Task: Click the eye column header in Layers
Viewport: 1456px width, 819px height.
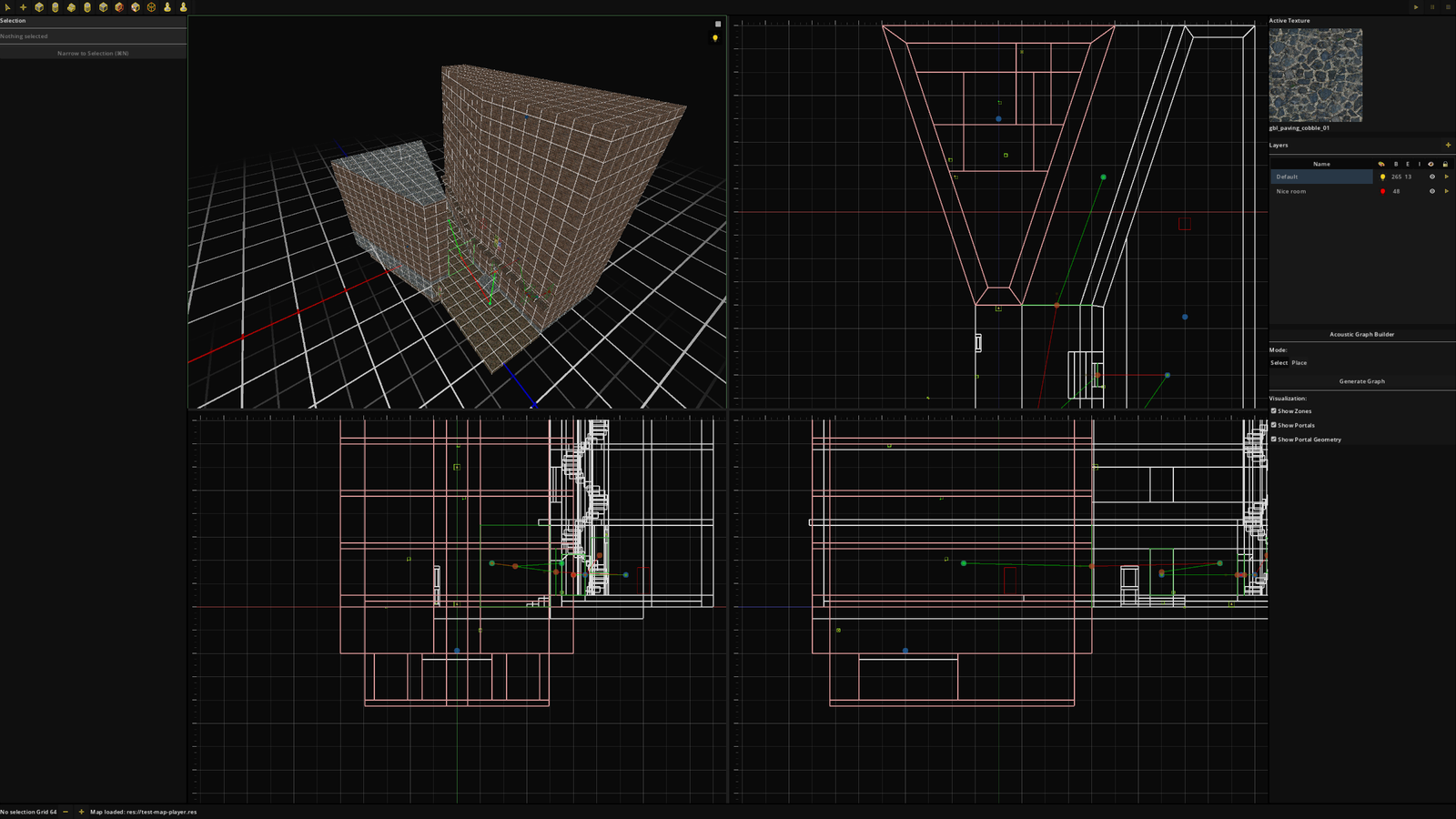Action: 1431,164
